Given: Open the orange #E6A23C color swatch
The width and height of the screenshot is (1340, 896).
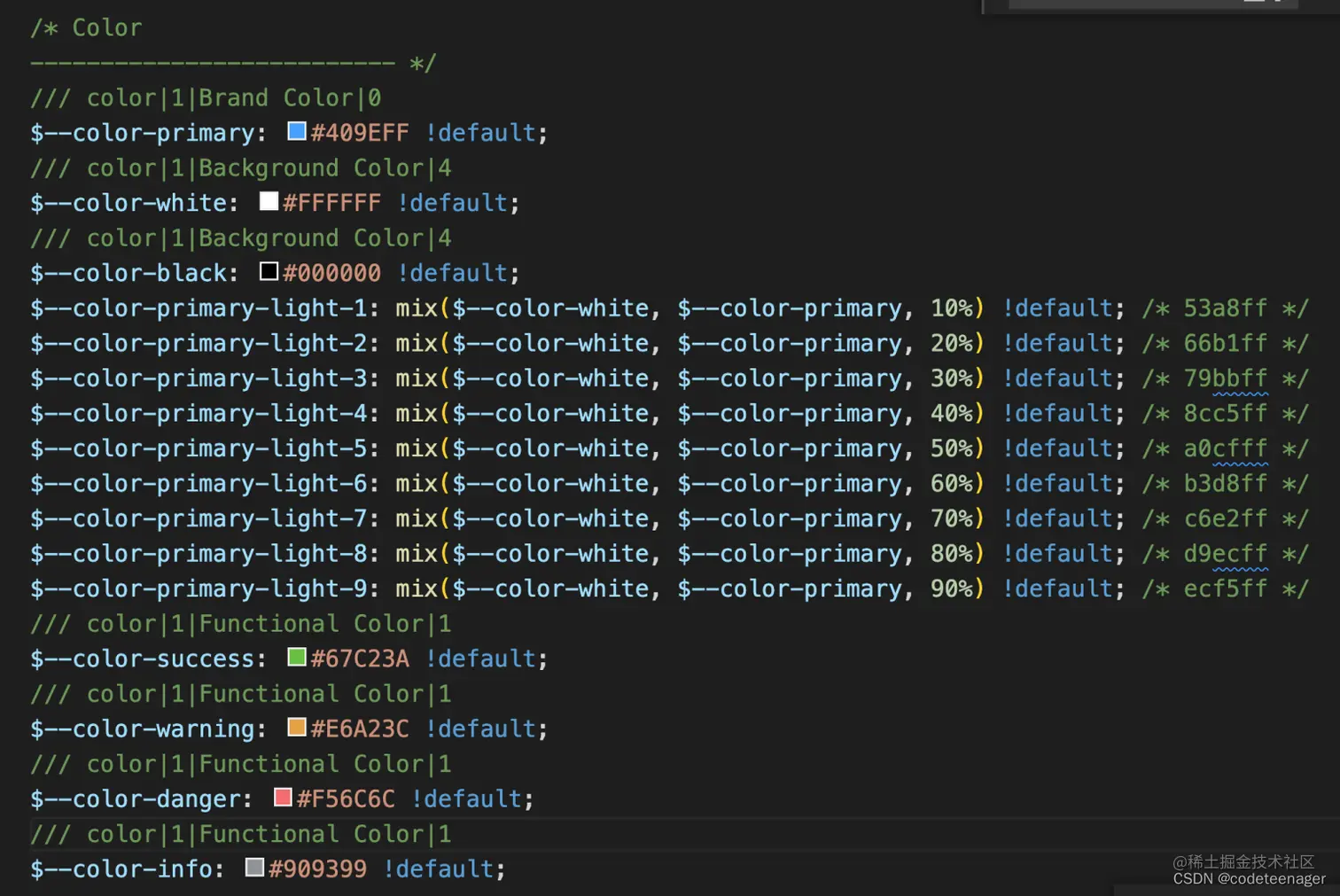Looking at the screenshot, I should (x=297, y=728).
